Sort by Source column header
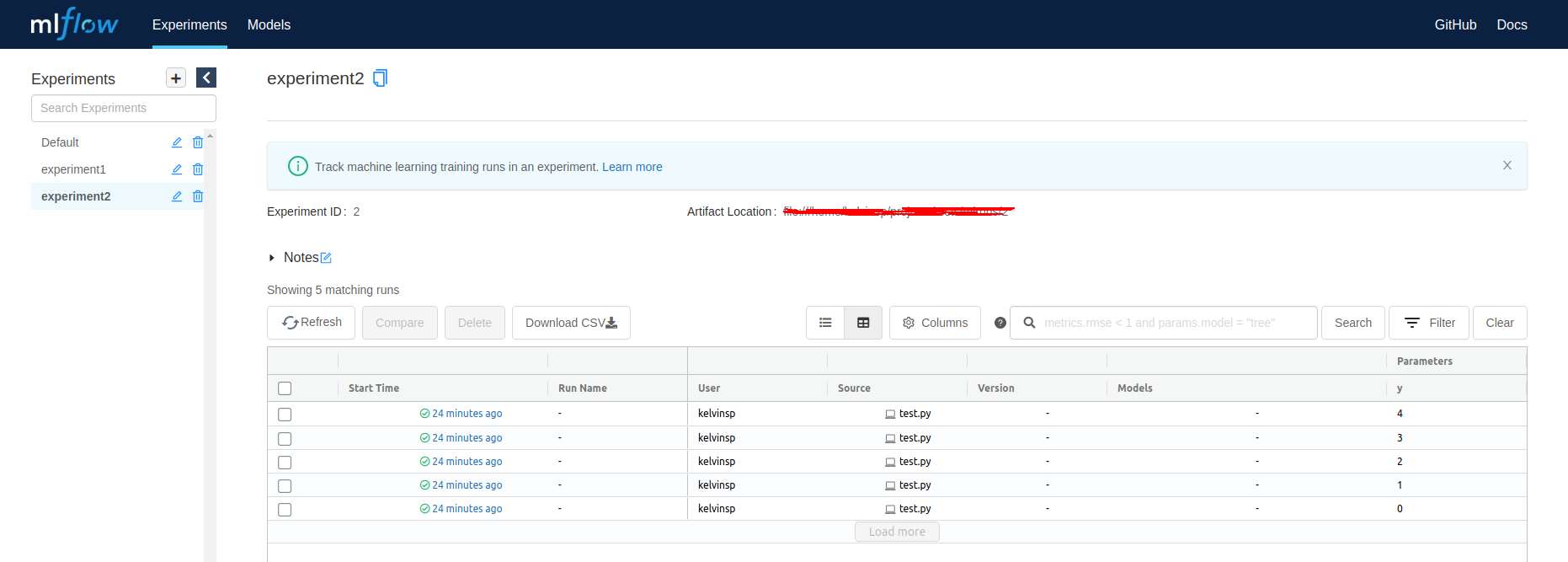Image resolution: width=1568 pixels, height=562 pixels. point(854,388)
